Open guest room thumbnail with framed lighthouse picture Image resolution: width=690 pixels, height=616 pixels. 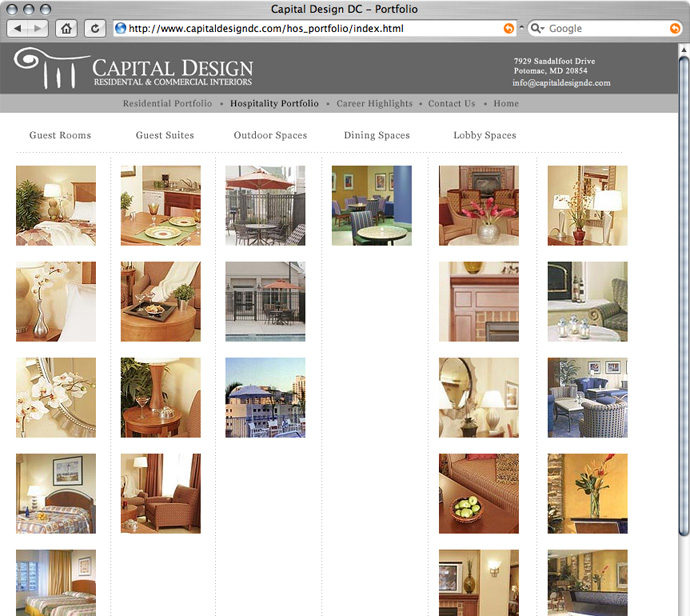pyautogui.click(x=56, y=493)
